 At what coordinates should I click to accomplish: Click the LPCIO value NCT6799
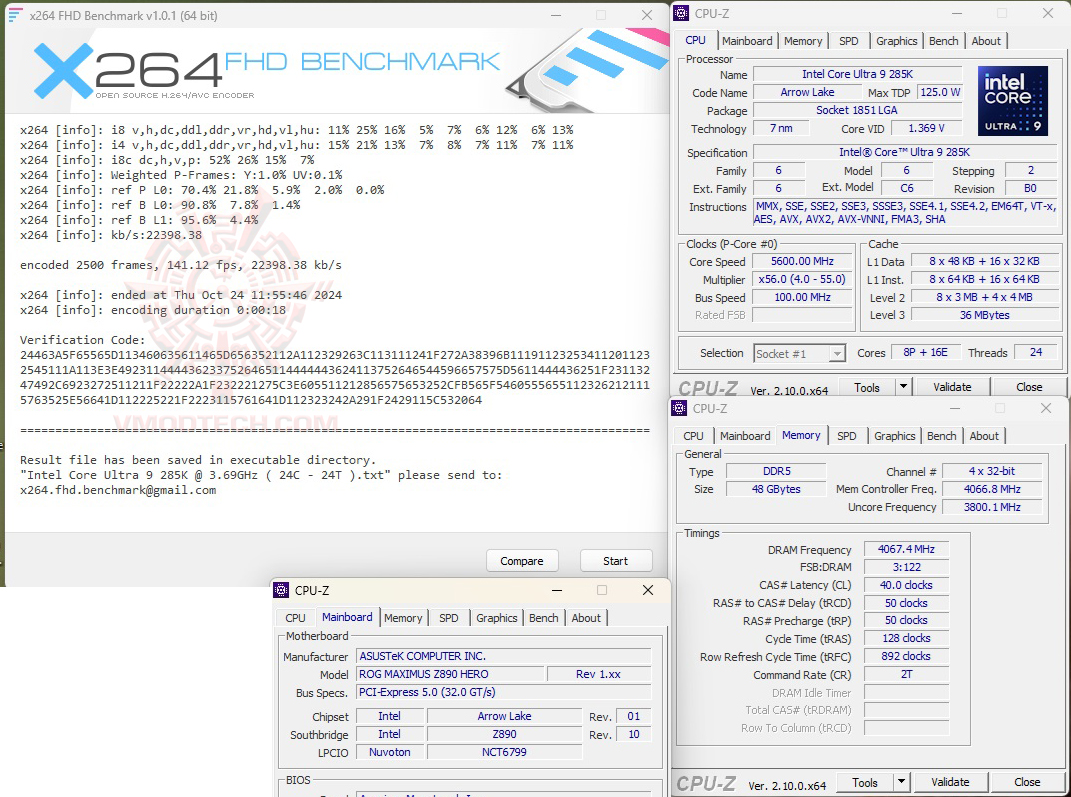pos(504,752)
